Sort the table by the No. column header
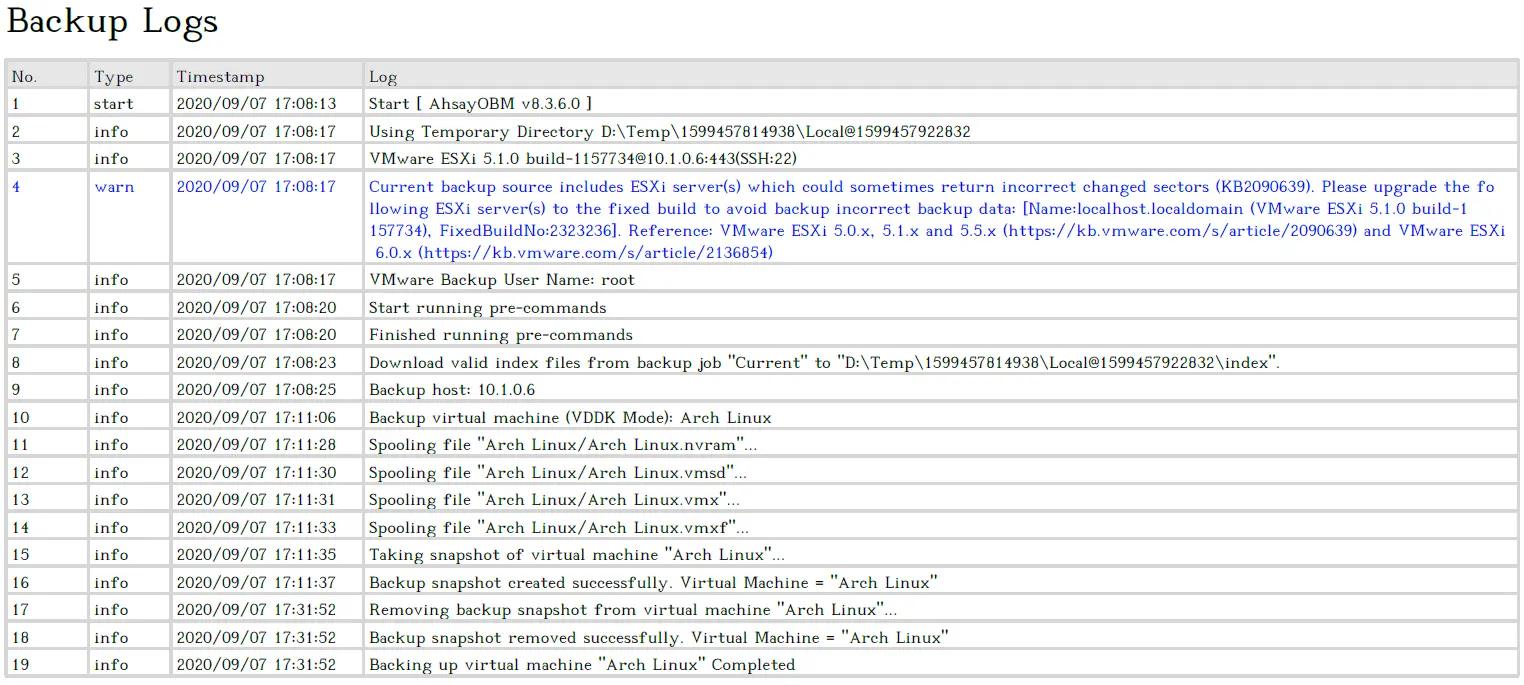This screenshot has width=1524, height=685. [25, 75]
